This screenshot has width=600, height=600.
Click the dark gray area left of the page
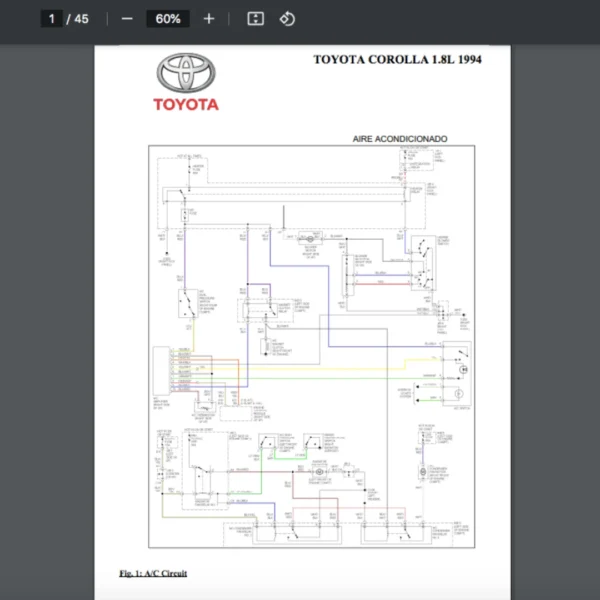click(x=47, y=300)
